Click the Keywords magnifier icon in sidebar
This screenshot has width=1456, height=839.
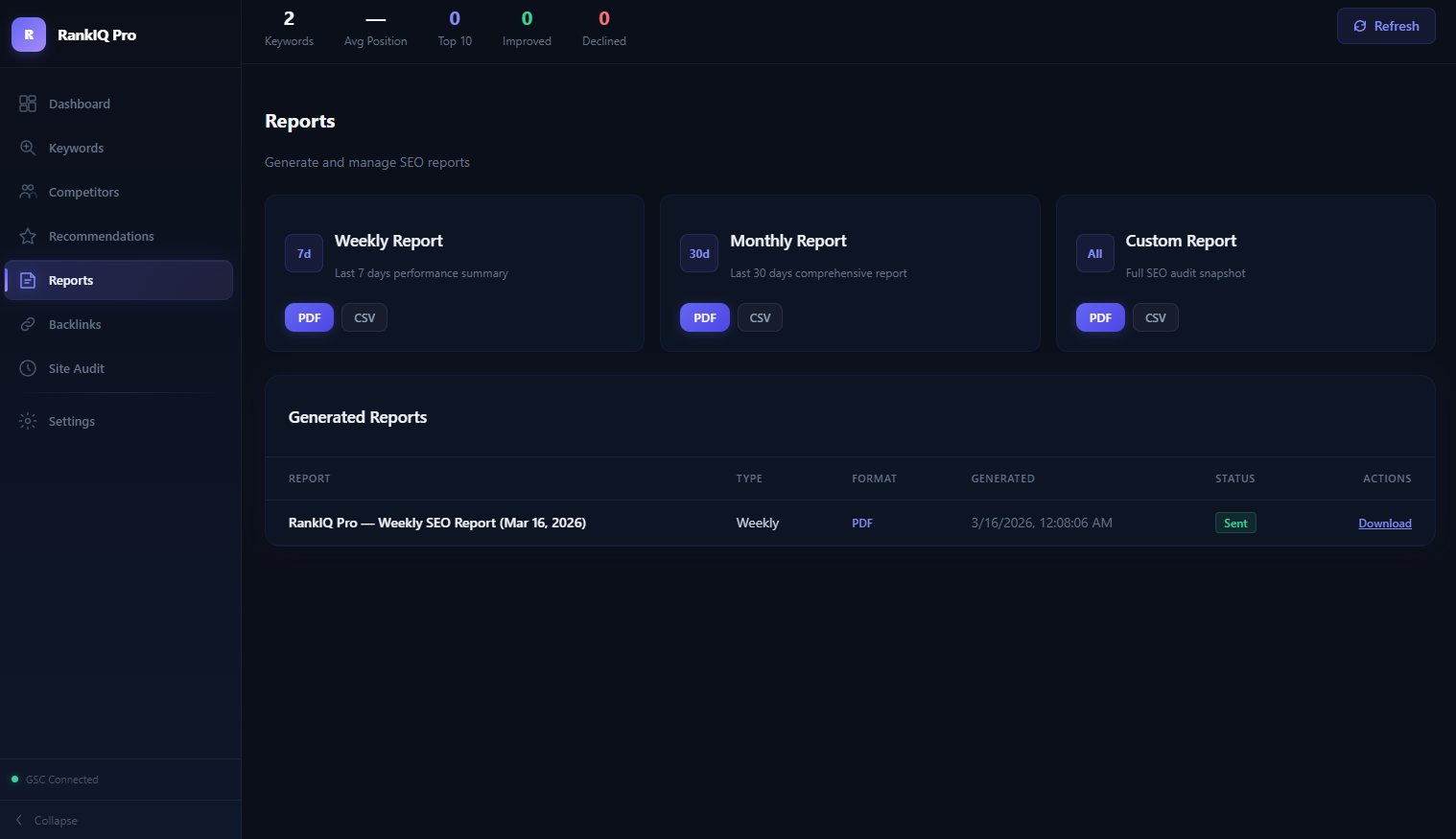tap(28, 148)
